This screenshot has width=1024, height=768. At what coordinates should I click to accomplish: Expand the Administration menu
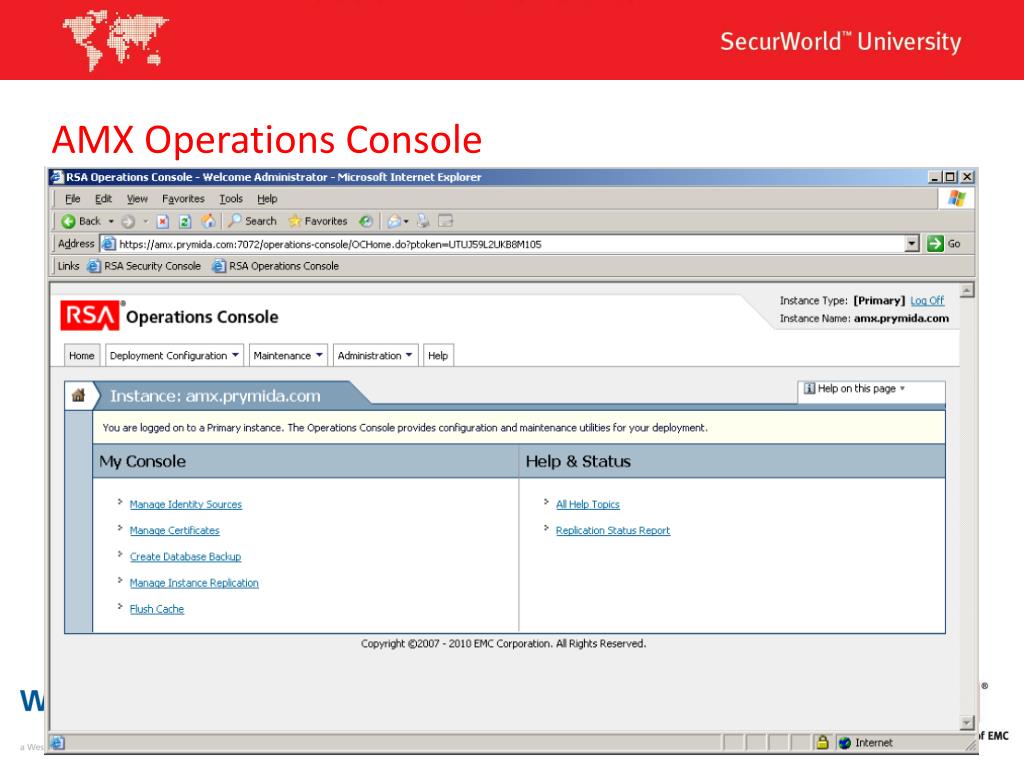coord(375,355)
